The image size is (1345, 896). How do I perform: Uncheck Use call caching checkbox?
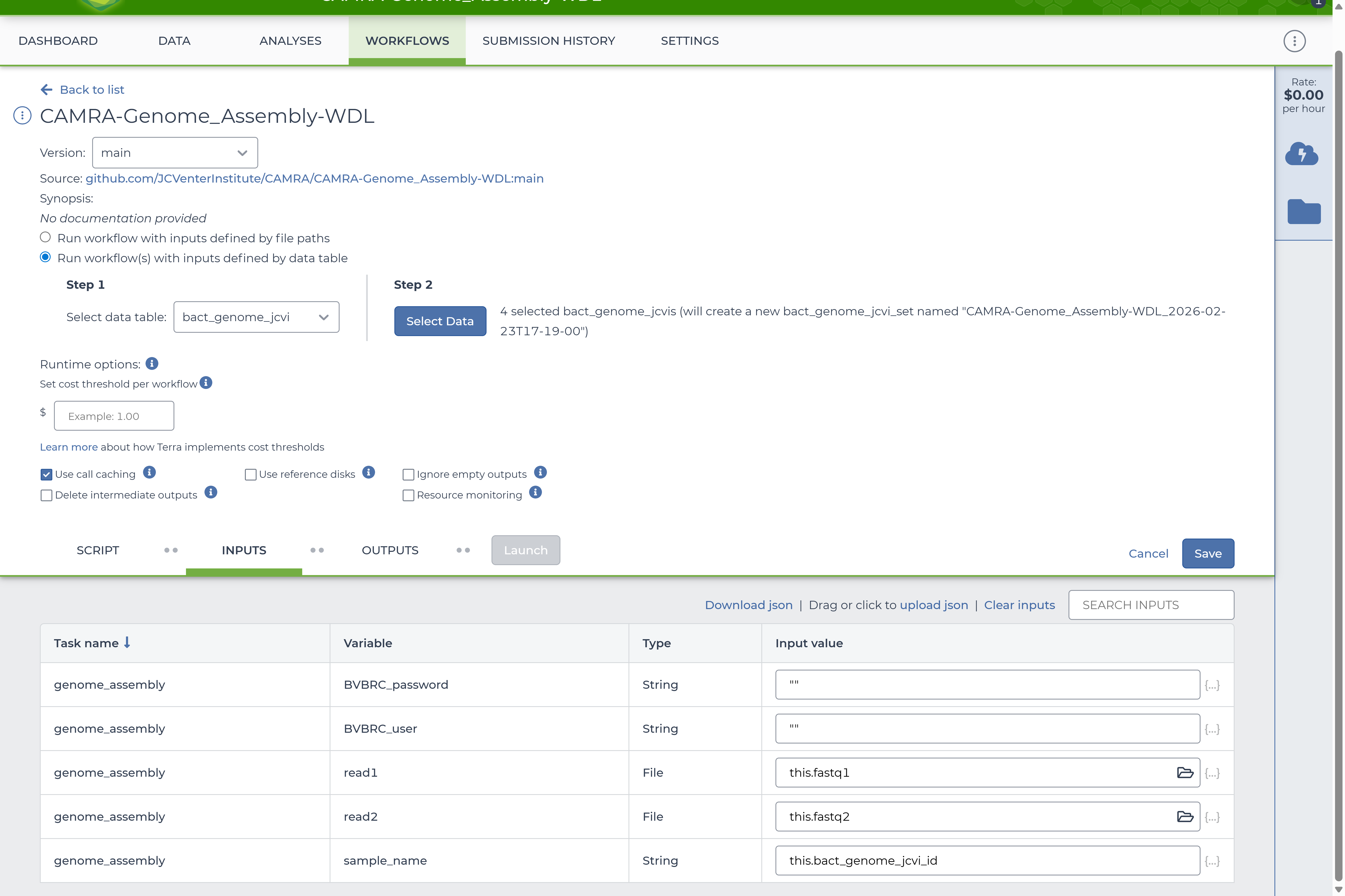pos(46,474)
